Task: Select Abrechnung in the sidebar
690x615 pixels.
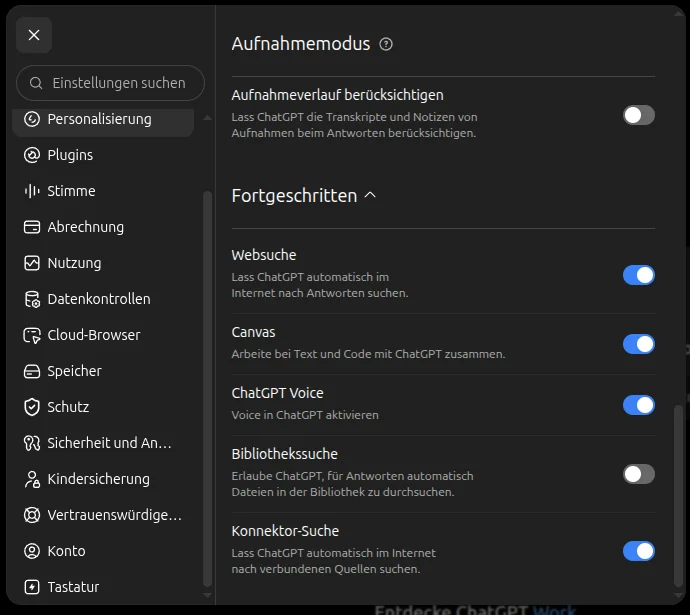Action: (x=103, y=227)
